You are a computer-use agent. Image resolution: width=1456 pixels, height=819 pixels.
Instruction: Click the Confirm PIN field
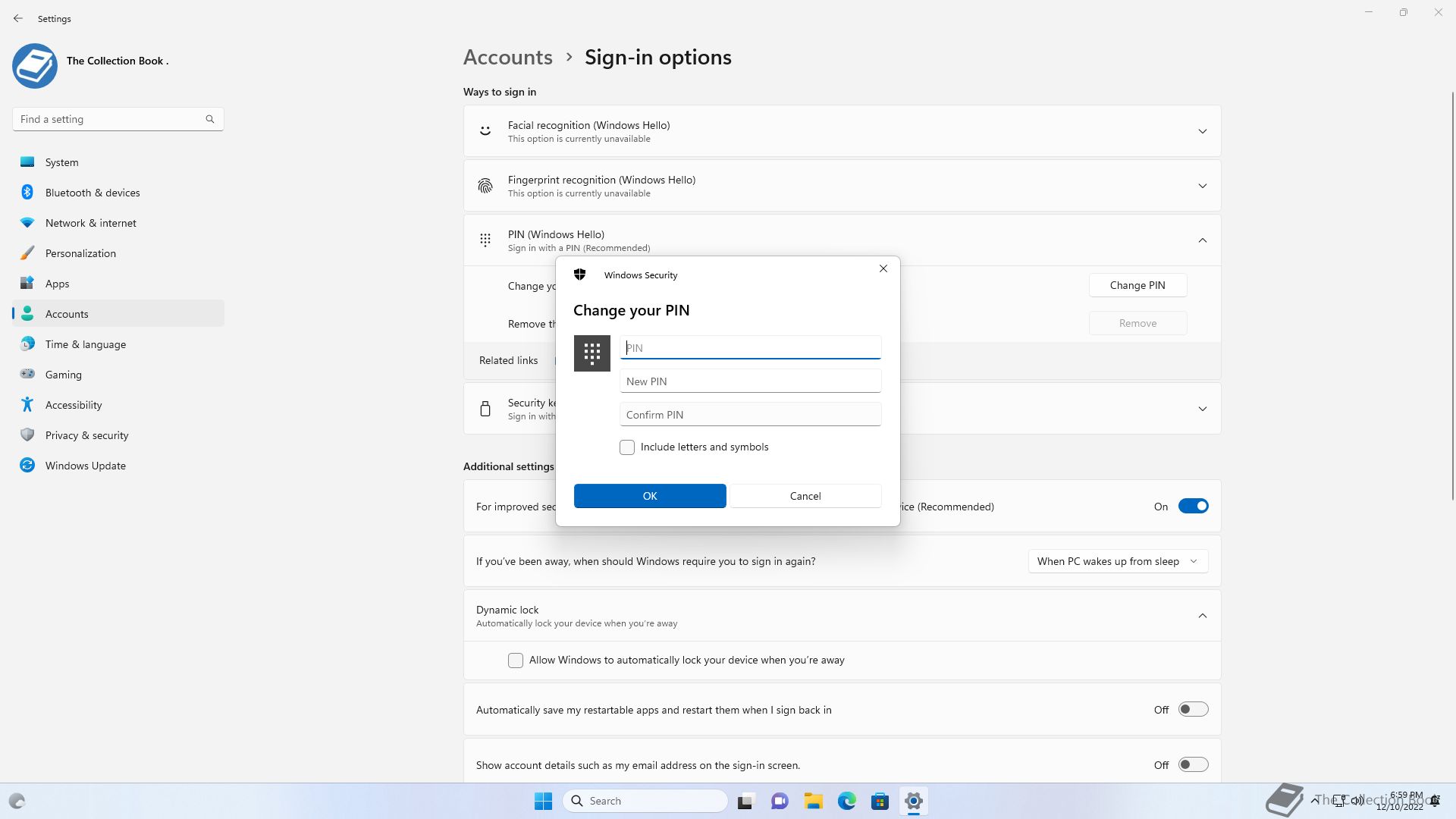751,414
